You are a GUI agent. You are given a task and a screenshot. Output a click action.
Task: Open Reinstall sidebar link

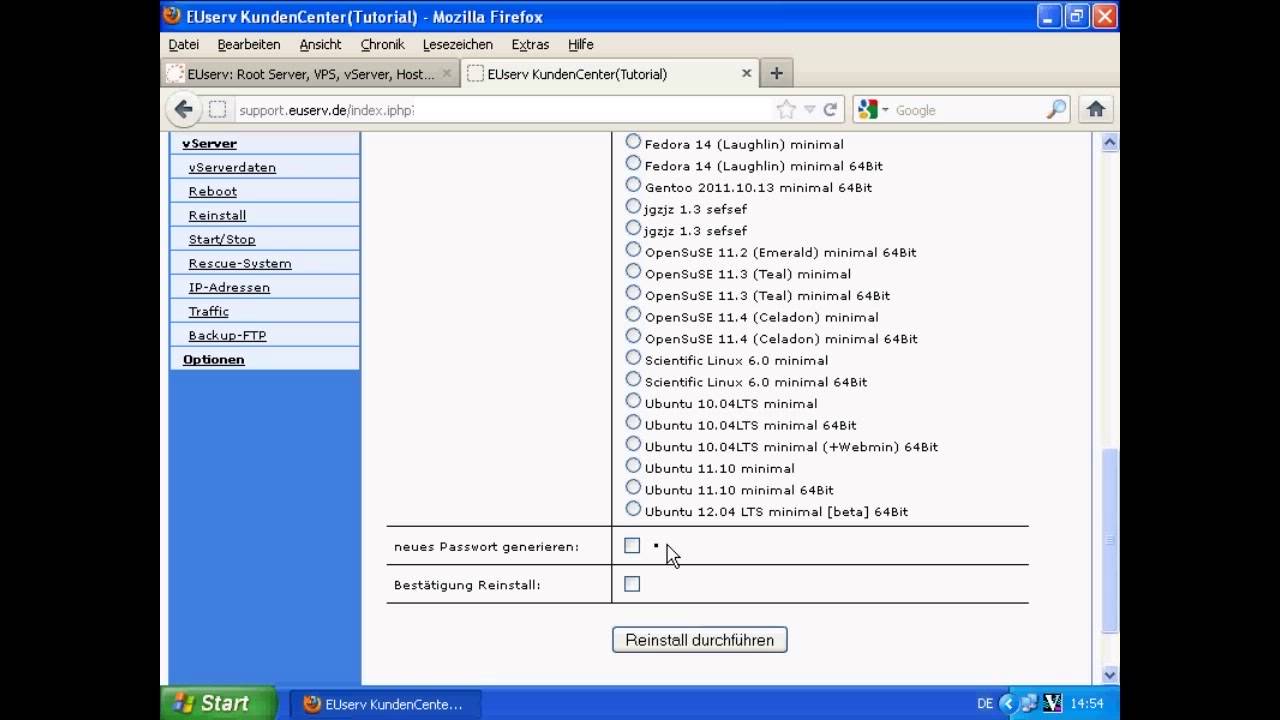point(217,215)
